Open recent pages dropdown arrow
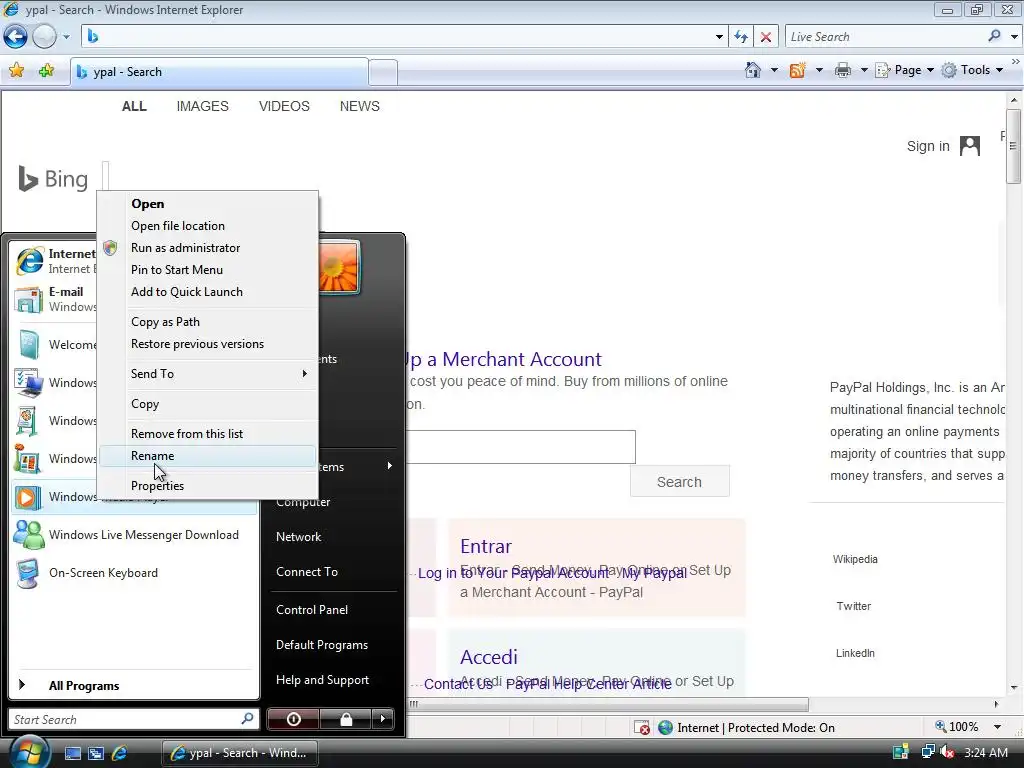This screenshot has height=768, width=1024. [x=66, y=37]
